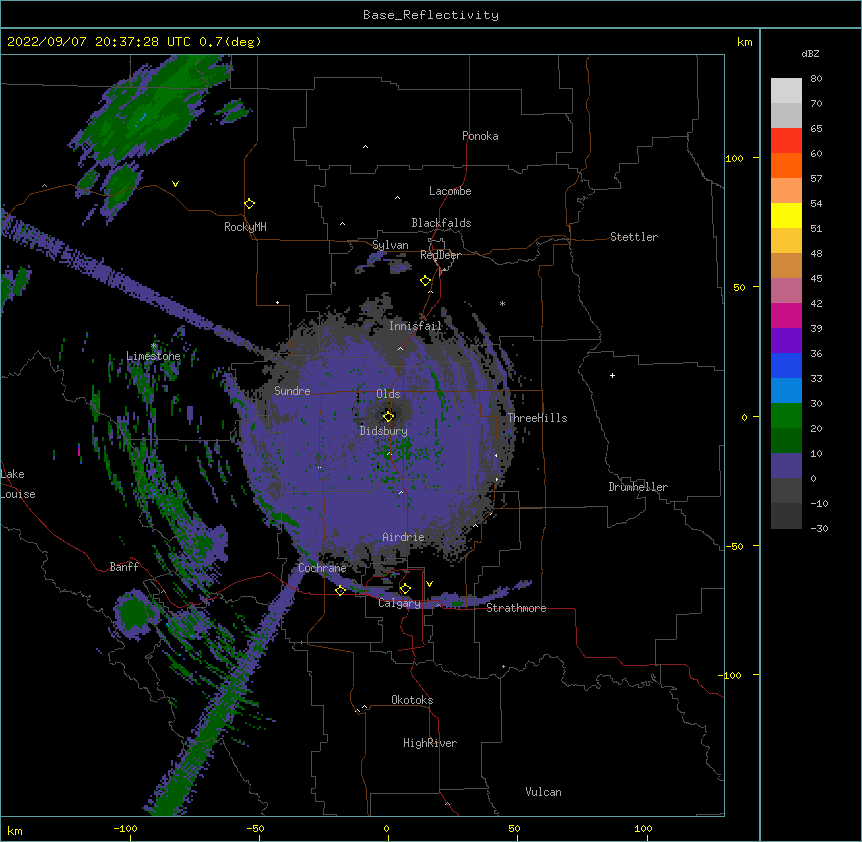The width and height of the screenshot is (862, 842).
Task: Click the -30 value in the dBZ legend
Action: coord(819,528)
